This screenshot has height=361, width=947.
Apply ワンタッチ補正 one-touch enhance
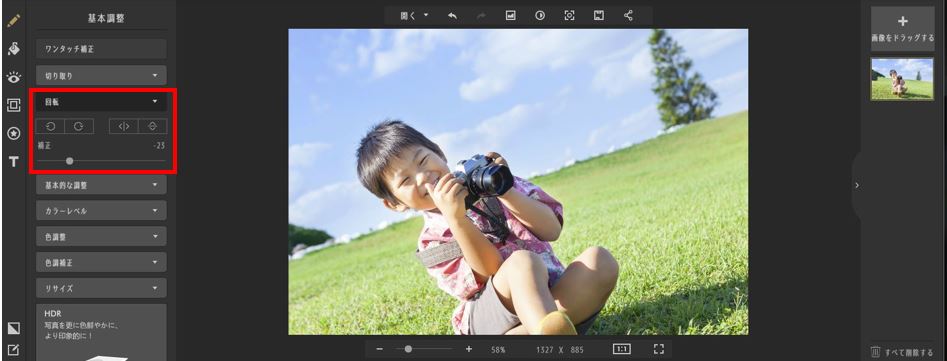[101, 49]
